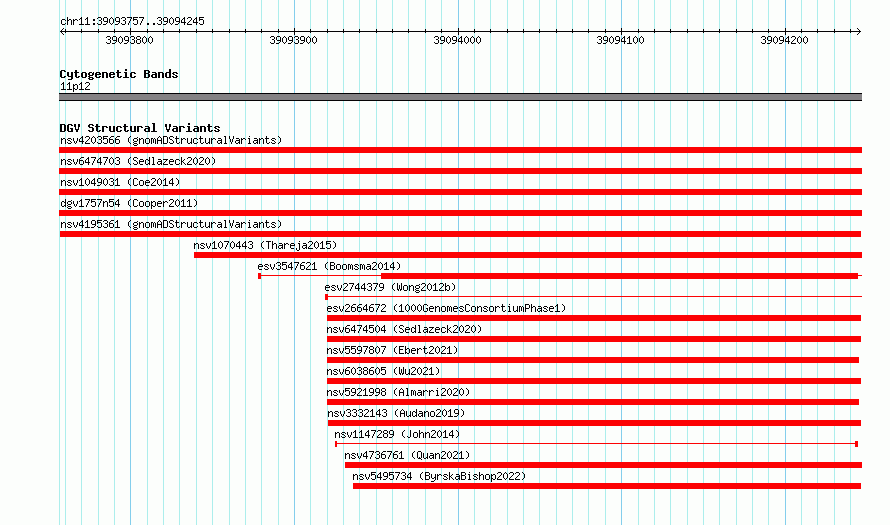This screenshot has height=525, width=890.
Task: Click the thick red bar under esv3547621
Action: [619, 276]
